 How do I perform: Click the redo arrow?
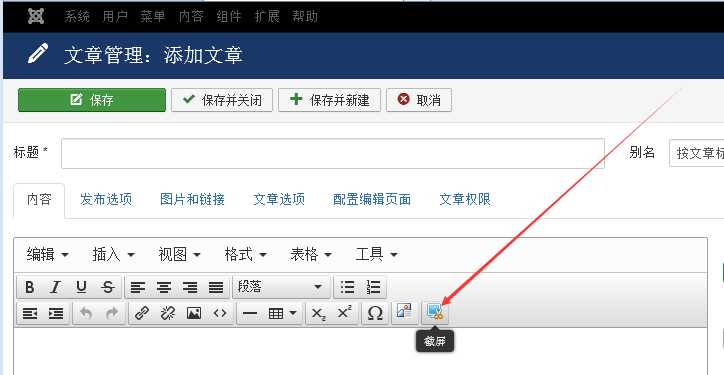click(x=112, y=314)
